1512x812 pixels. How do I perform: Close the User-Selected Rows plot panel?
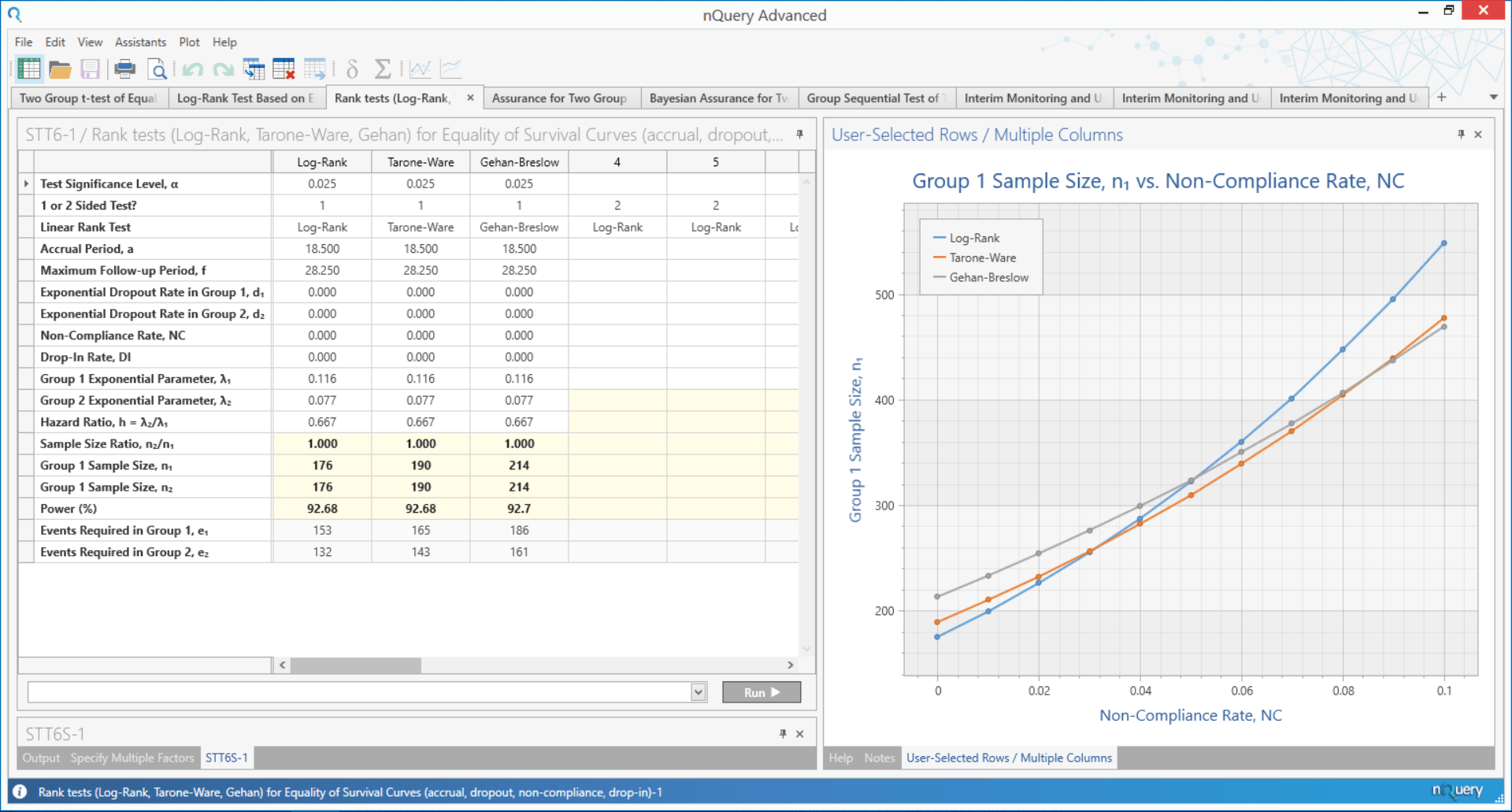click(x=1478, y=135)
